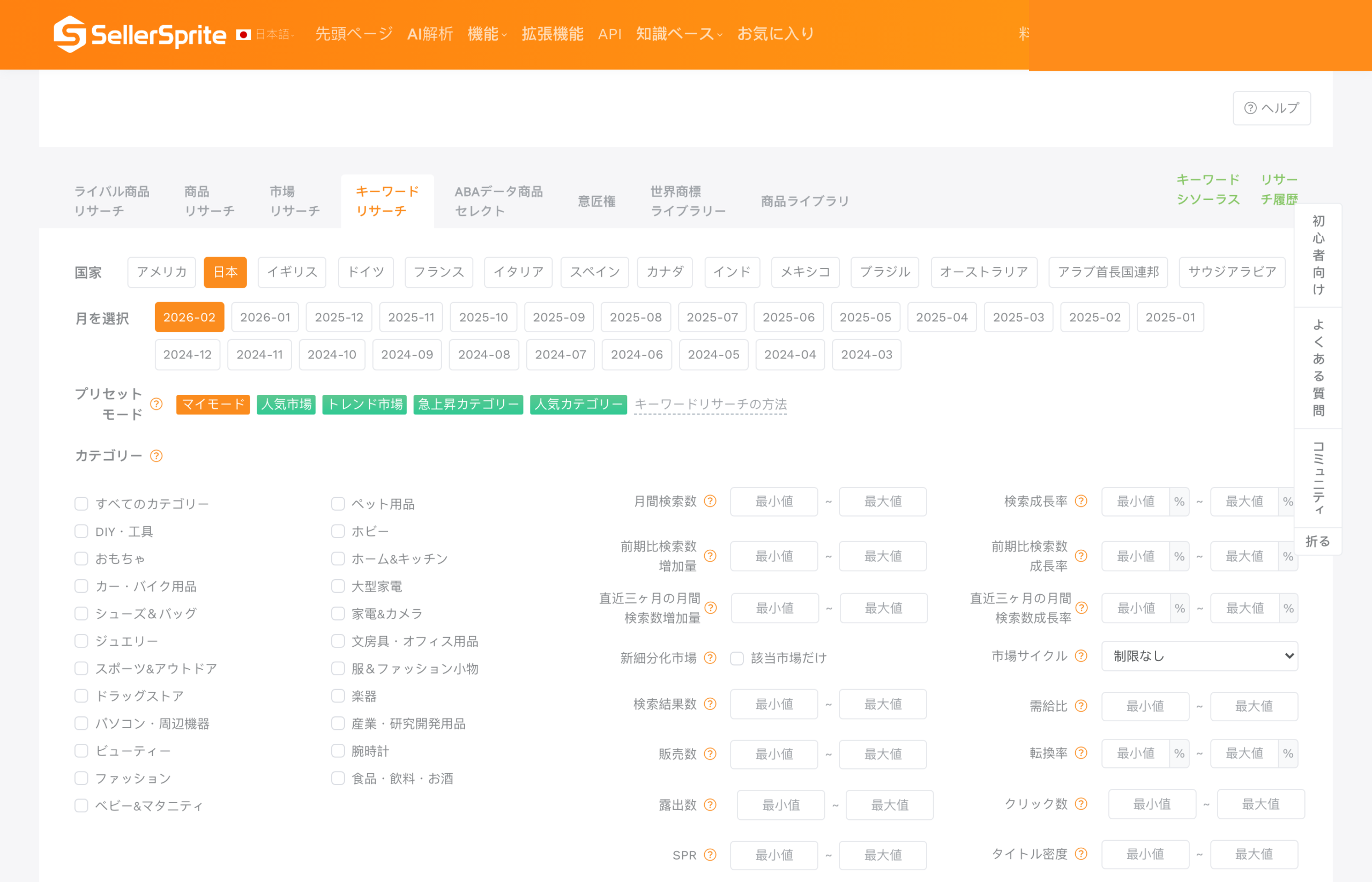
Task: Click the SPR 最小値 input field
Action: (x=774, y=855)
